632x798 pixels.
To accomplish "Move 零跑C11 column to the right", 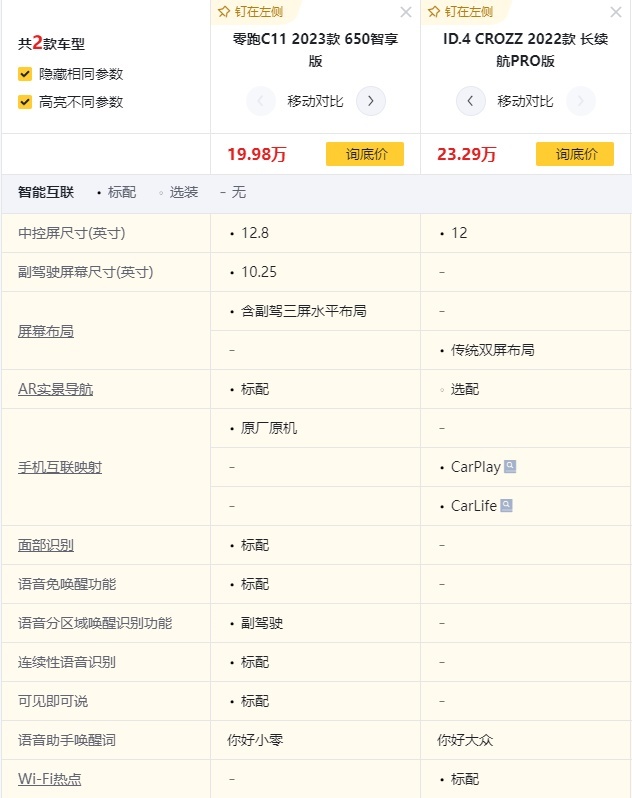I will (370, 101).
